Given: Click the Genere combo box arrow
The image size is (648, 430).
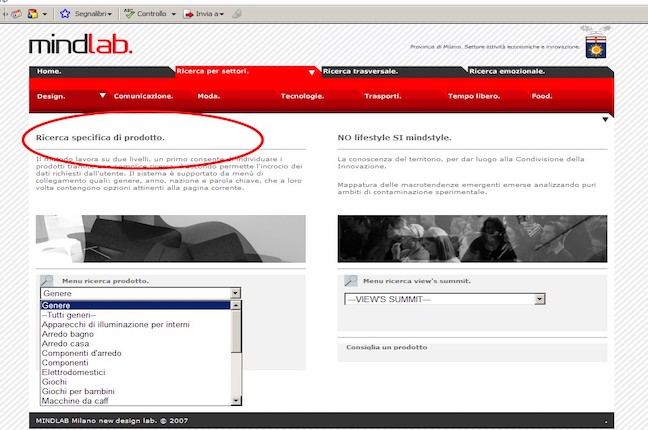Looking at the screenshot, I should (x=235, y=293).
